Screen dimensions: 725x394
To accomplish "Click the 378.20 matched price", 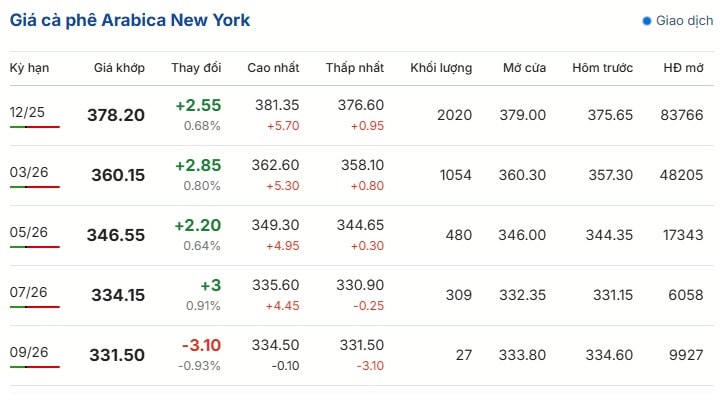I will point(116,115).
